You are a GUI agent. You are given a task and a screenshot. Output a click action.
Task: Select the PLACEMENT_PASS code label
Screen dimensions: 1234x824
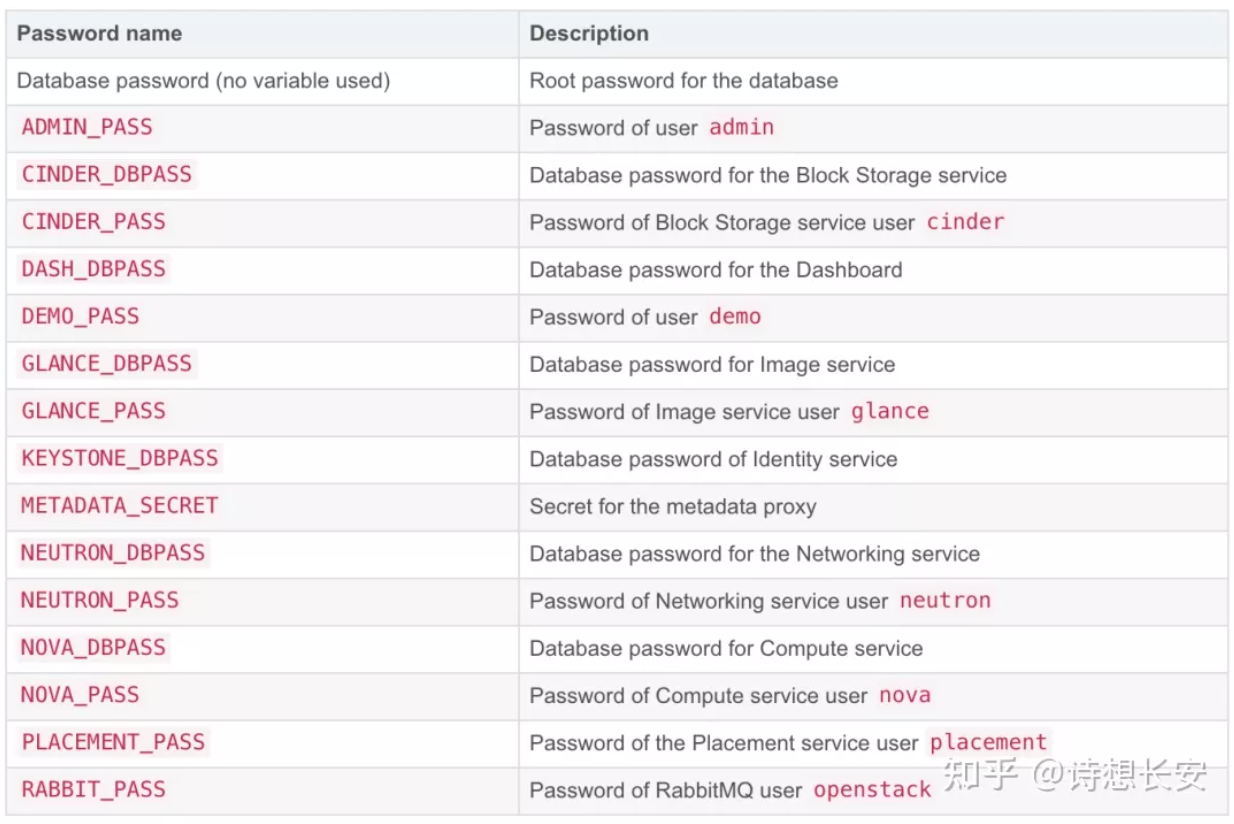pyautogui.click(x=112, y=742)
